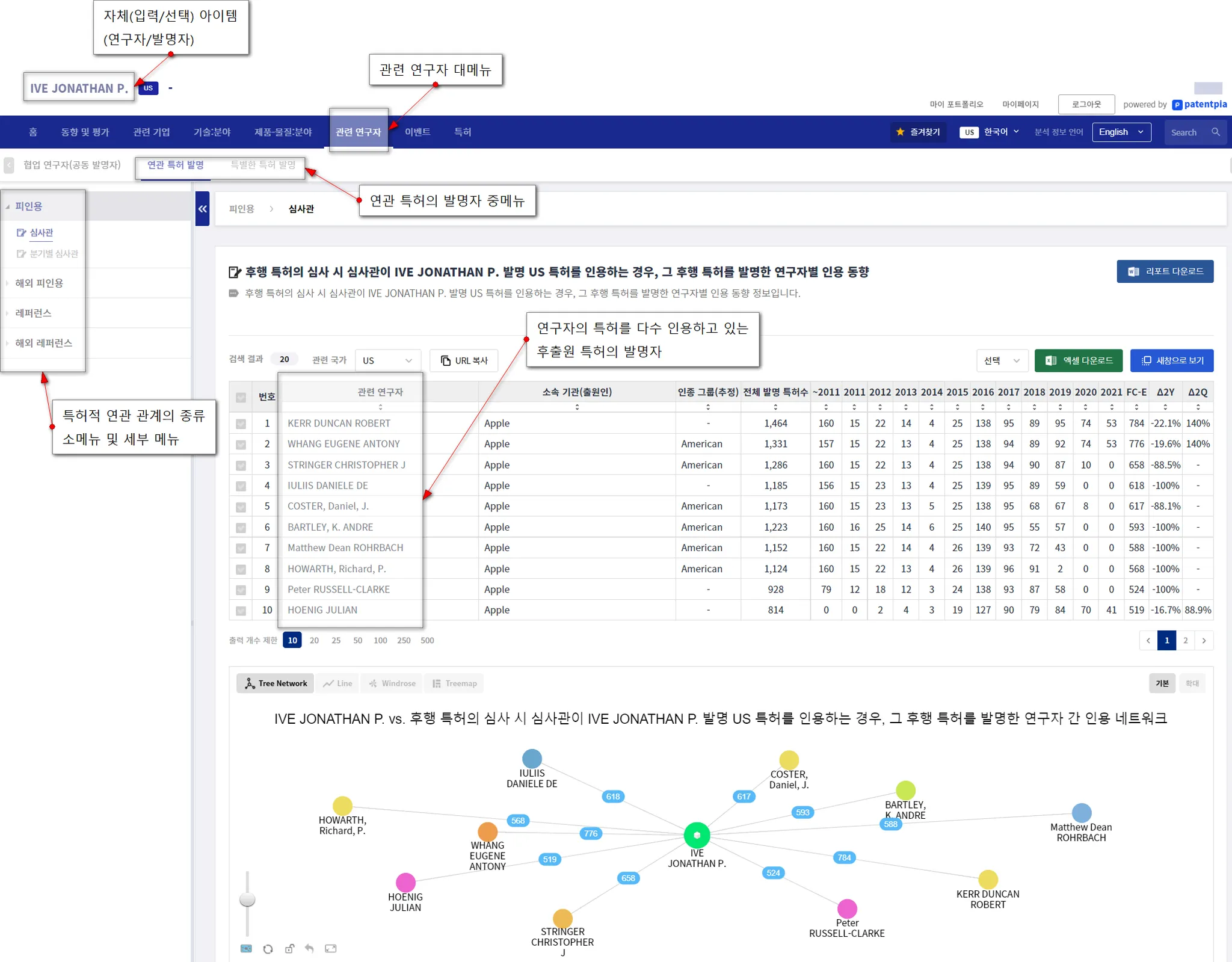Open the related country US dropdown
The height and width of the screenshot is (962, 1232).
[x=387, y=360]
